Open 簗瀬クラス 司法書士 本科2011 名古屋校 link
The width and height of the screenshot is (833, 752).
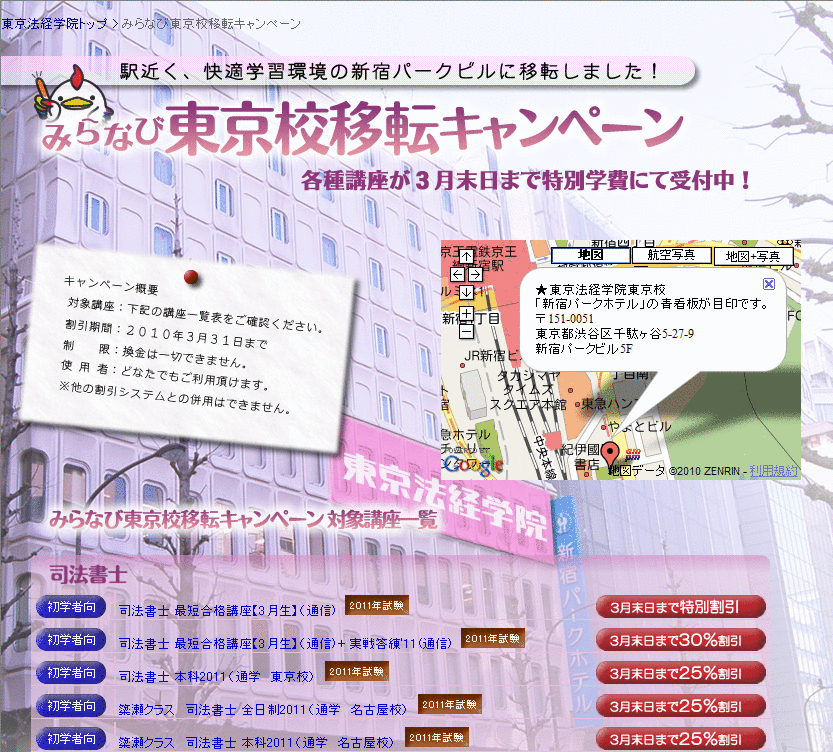(256, 742)
